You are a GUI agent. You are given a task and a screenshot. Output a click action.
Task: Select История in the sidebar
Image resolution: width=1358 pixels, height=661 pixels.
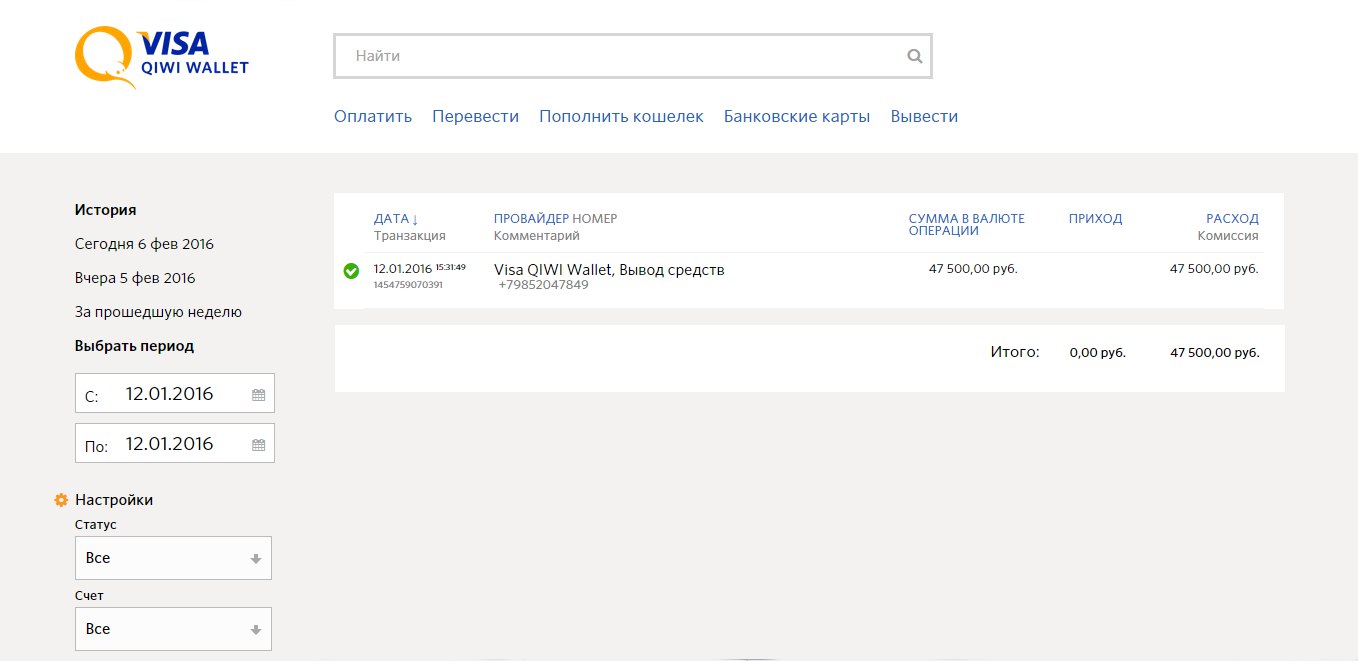pyautogui.click(x=105, y=210)
